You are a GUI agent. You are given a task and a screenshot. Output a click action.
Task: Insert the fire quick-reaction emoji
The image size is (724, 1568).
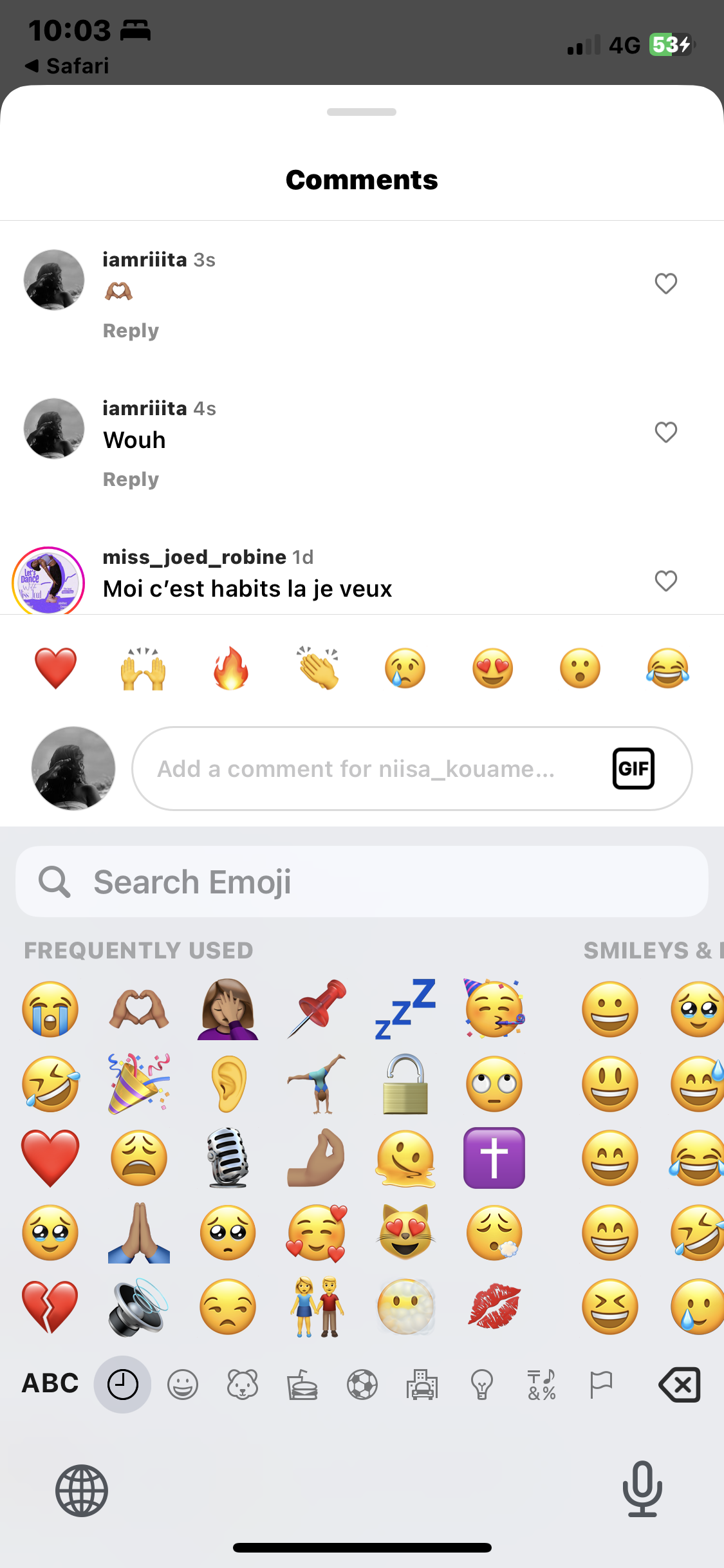point(230,668)
